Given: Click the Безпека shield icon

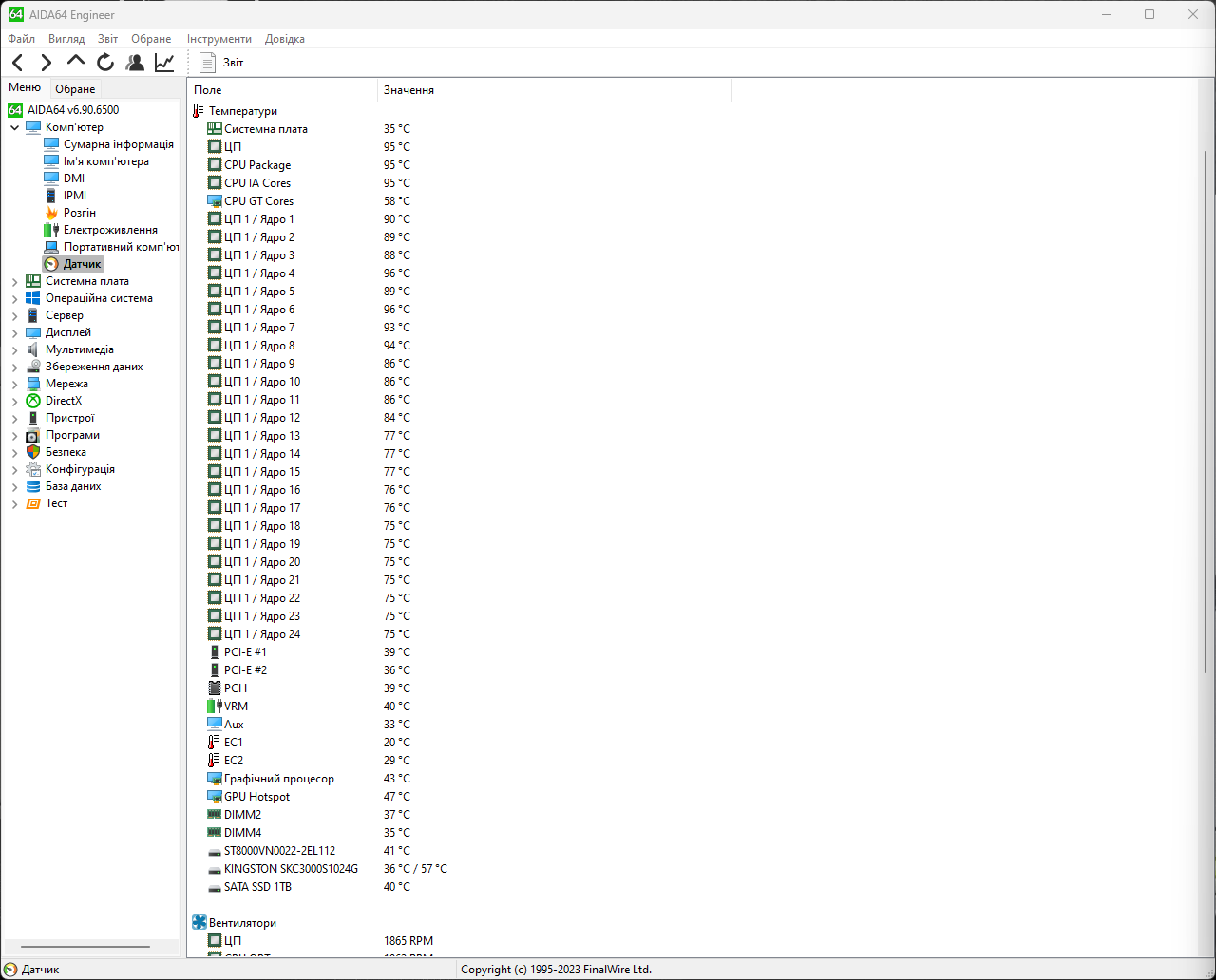Looking at the screenshot, I should point(33,452).
